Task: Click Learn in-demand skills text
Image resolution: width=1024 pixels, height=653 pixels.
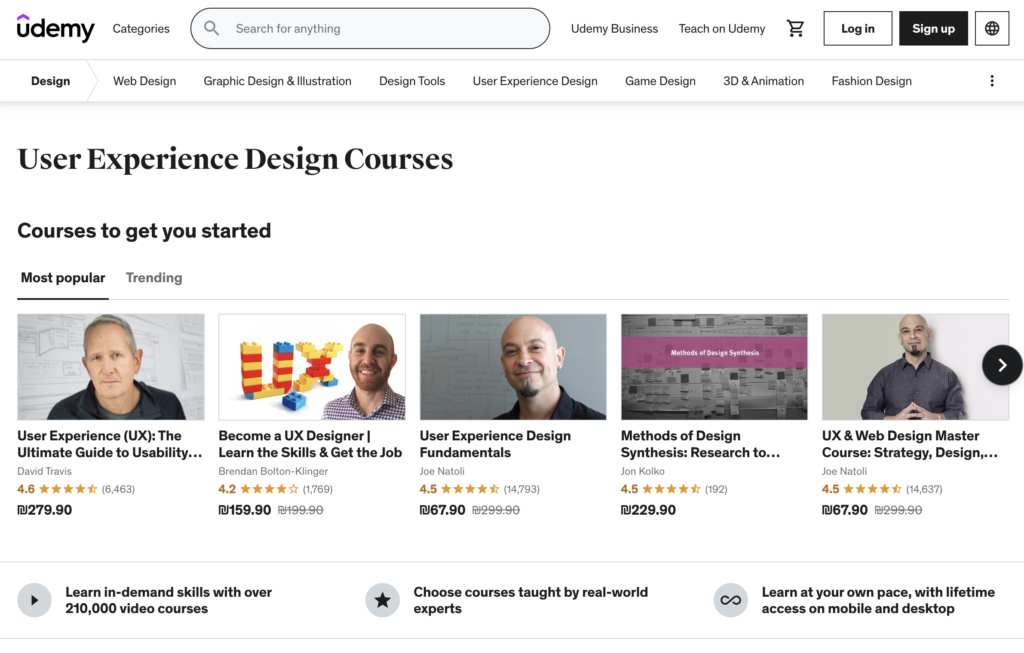Action: click(168, 600)
